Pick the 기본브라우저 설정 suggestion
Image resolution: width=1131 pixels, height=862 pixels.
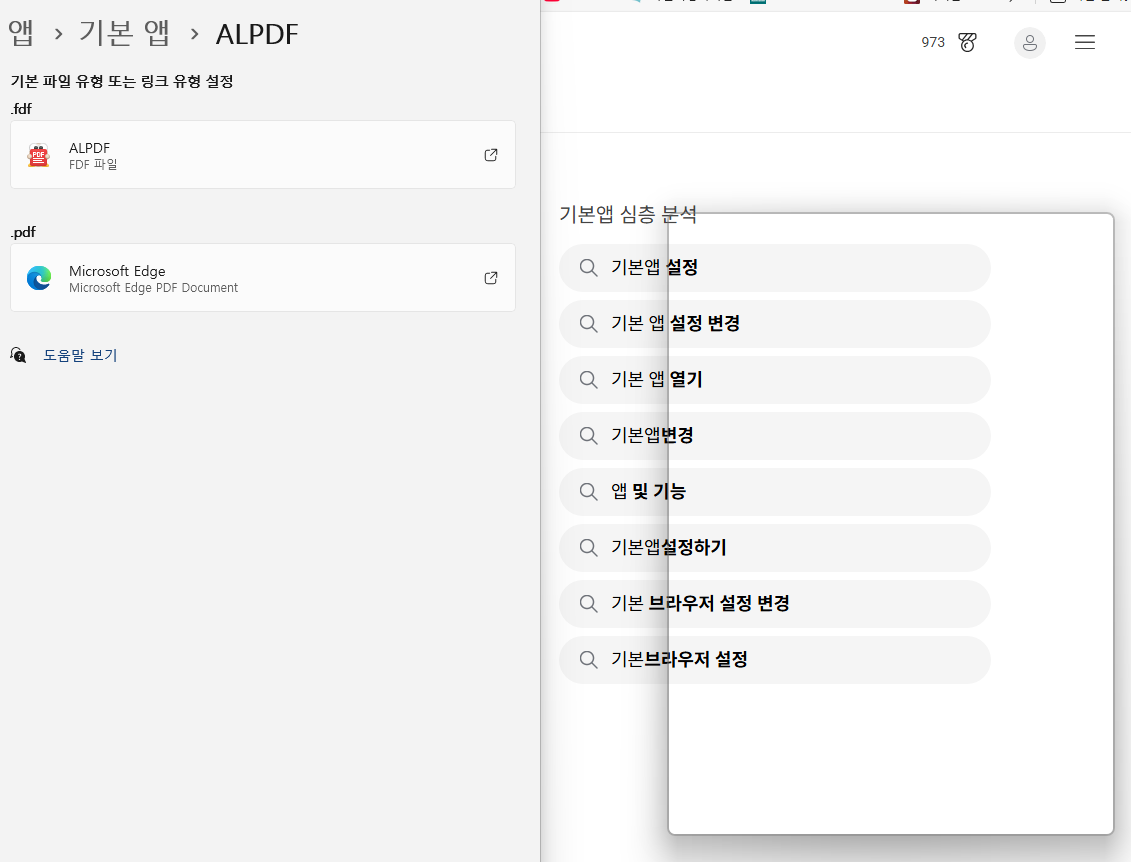775,660
